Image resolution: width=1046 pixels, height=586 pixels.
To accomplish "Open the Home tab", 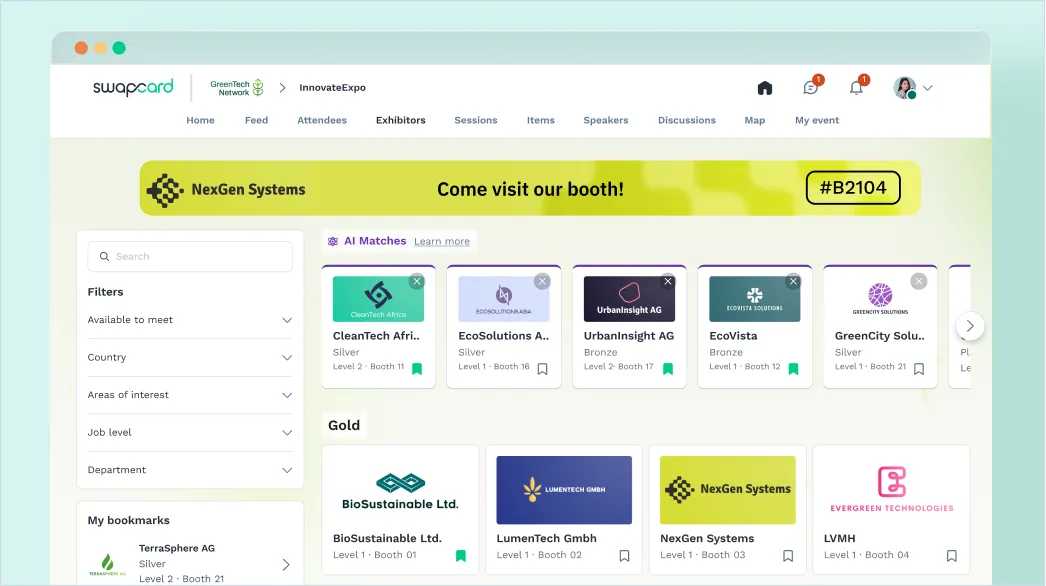I will tap(200, 120).
